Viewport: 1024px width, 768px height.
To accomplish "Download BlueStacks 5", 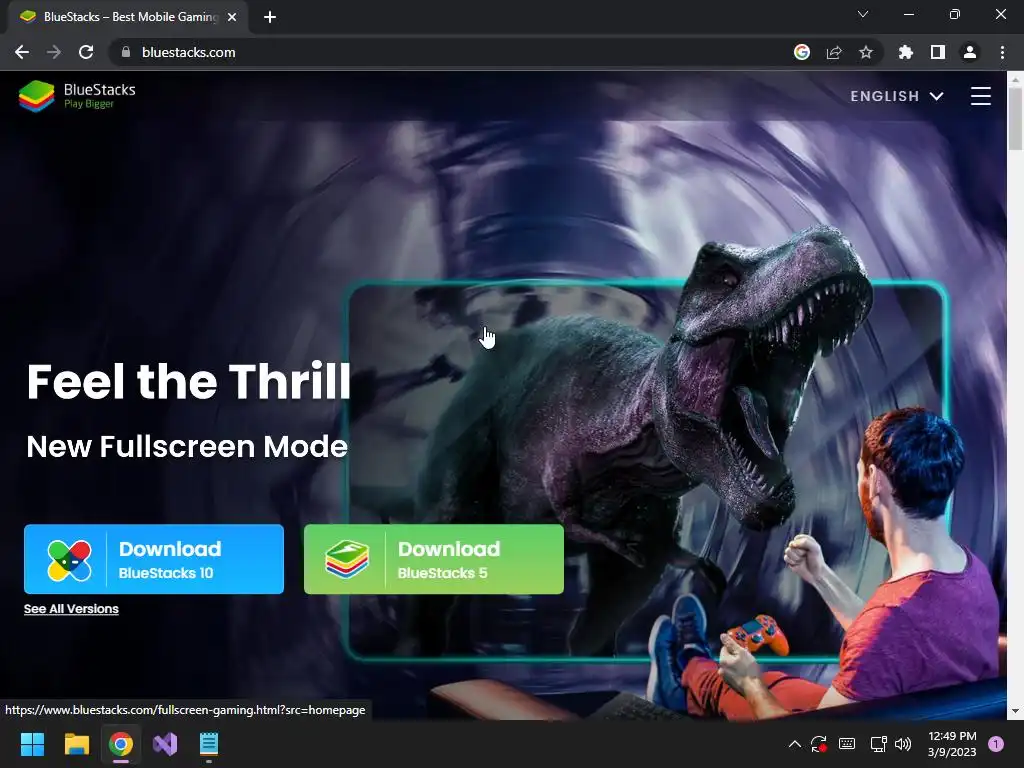I will point(434,559).
